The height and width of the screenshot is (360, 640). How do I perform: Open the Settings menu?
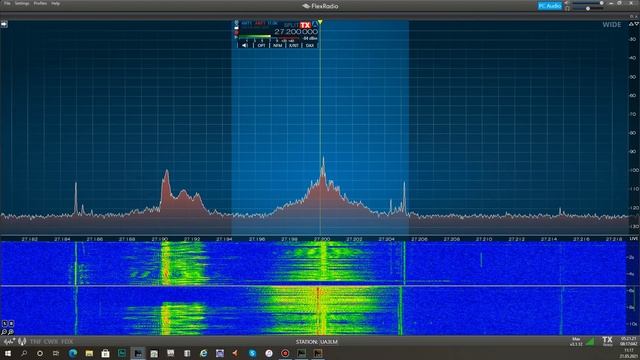point(22,3)
